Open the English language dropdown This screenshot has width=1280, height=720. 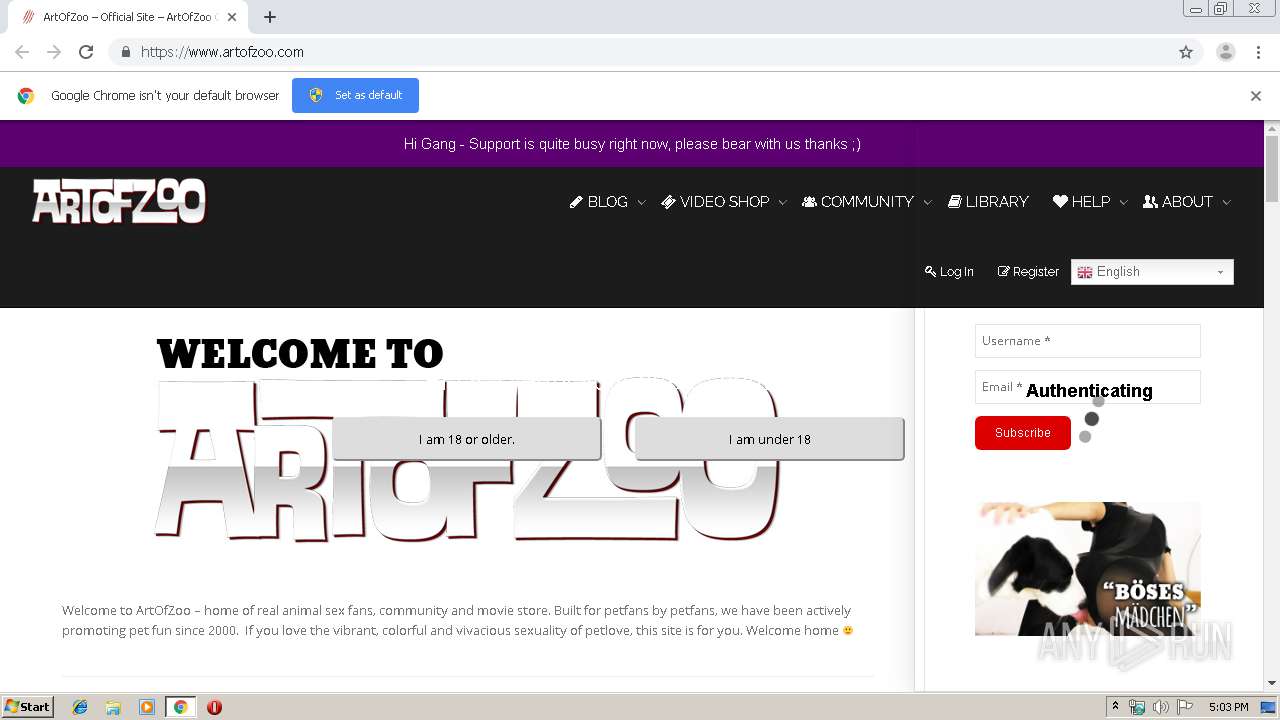(1152, 272)
